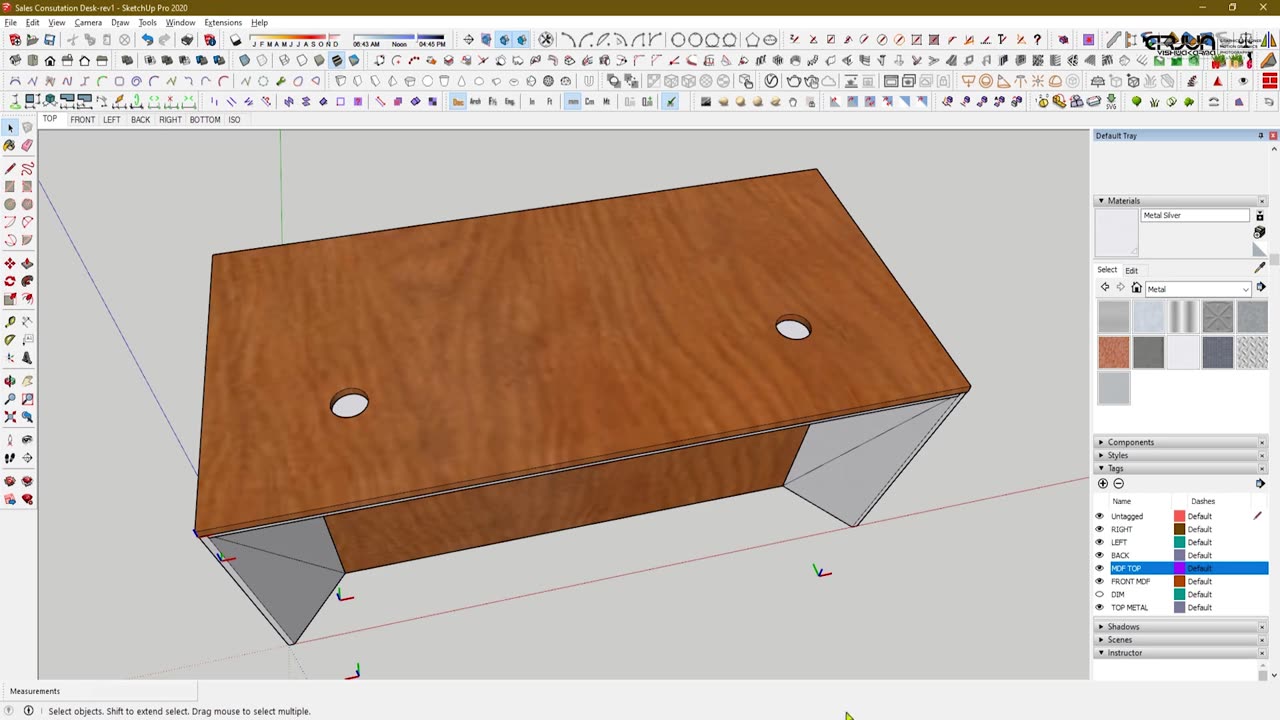This screenshot has height=720, width=1280.
Task: Hide the LEFT tag
Action: (x=1100, y=542)
